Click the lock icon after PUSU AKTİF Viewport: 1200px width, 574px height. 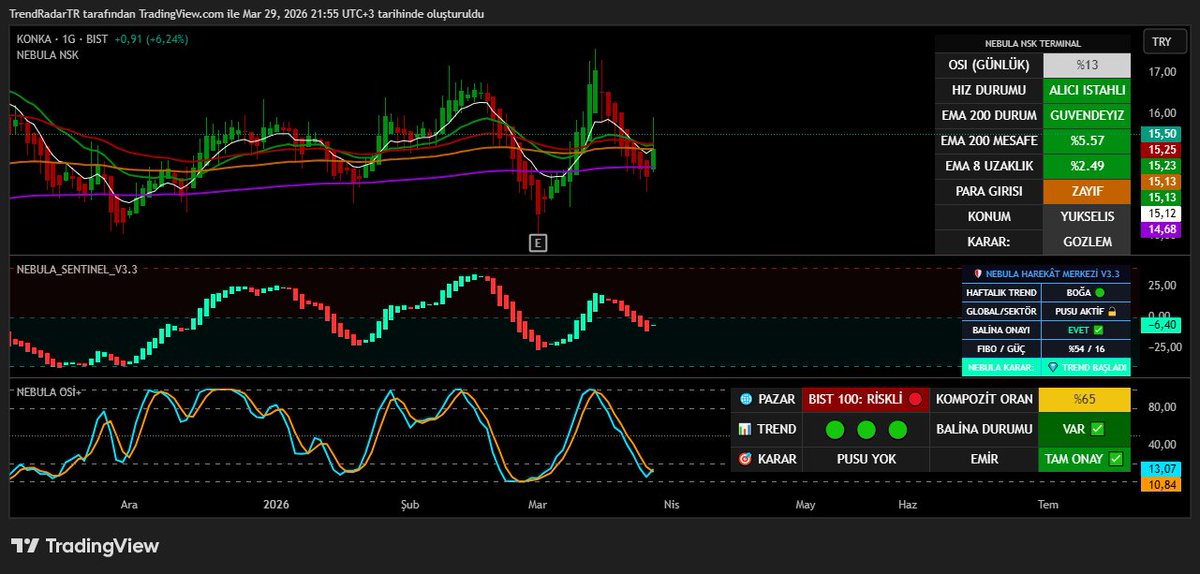1111,311
